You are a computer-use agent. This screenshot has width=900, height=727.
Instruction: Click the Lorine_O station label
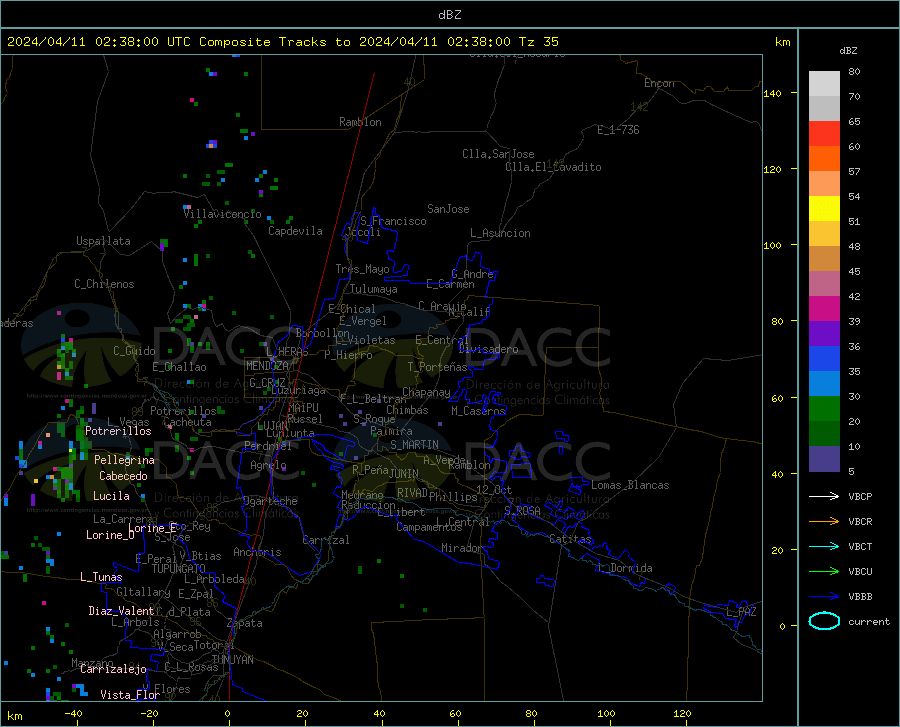tap(110, 535)
